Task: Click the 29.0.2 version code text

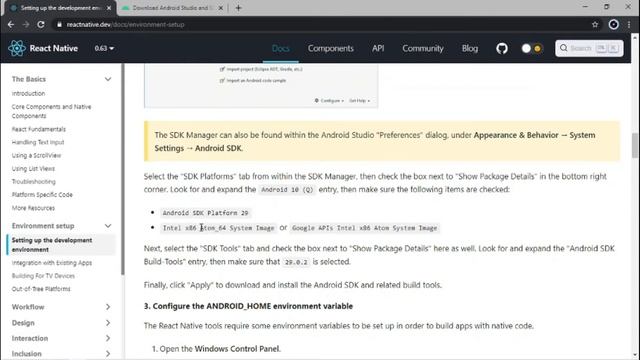Action: [296, 262]
